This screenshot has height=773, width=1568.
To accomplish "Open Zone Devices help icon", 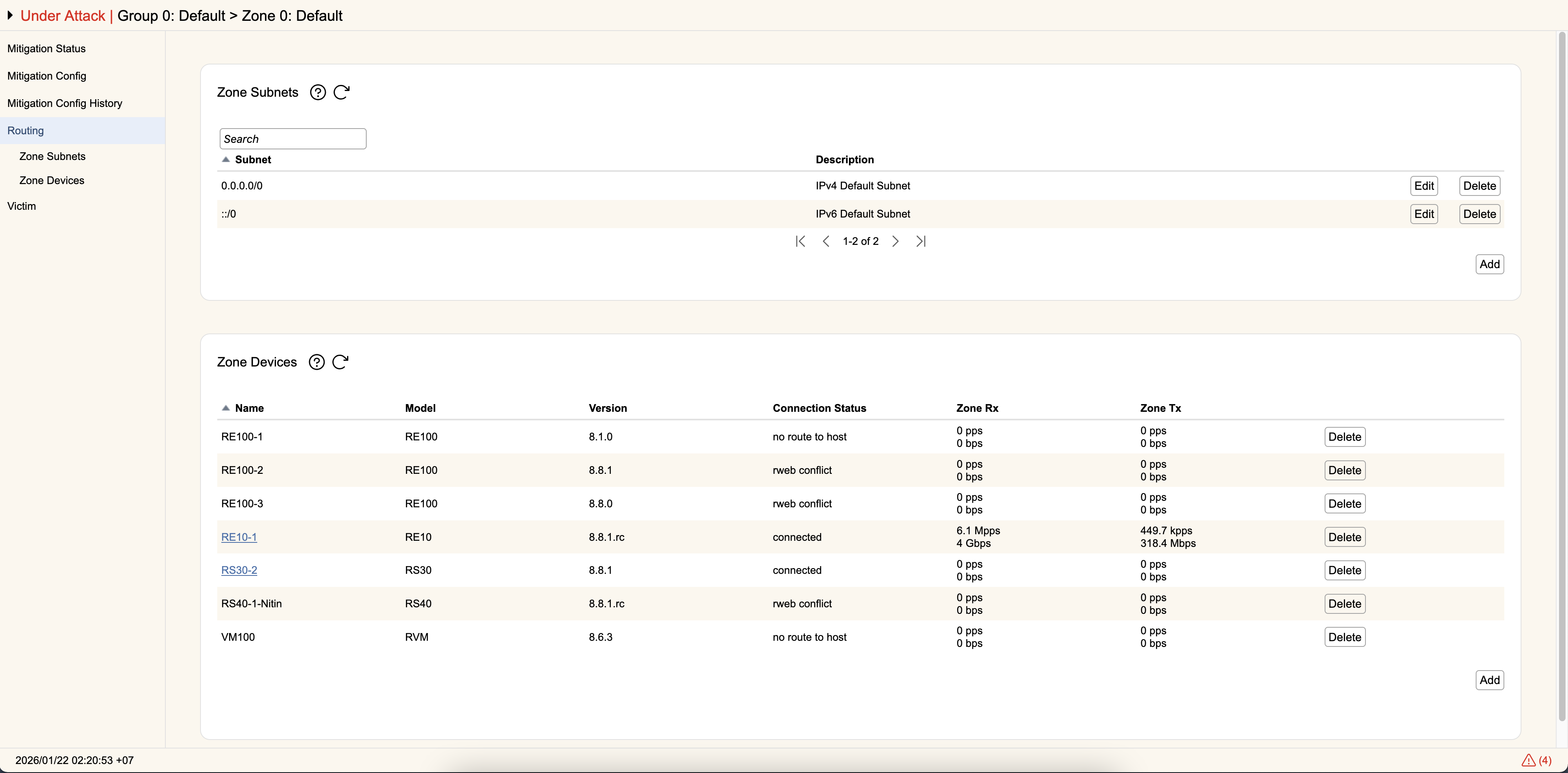I will pyautogui.click(x=316, y=362).
